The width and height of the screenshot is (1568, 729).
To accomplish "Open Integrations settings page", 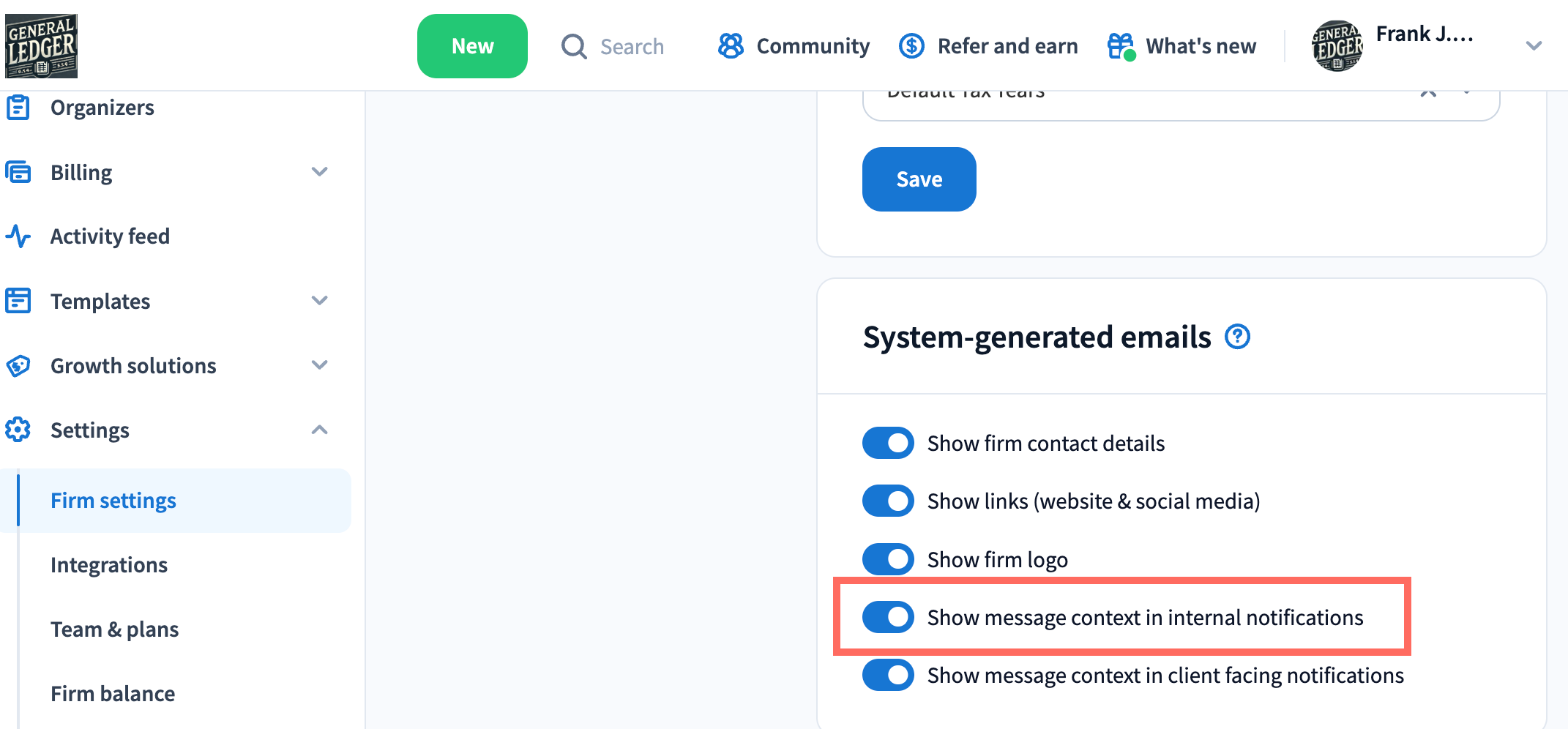I will click(109, 565).
